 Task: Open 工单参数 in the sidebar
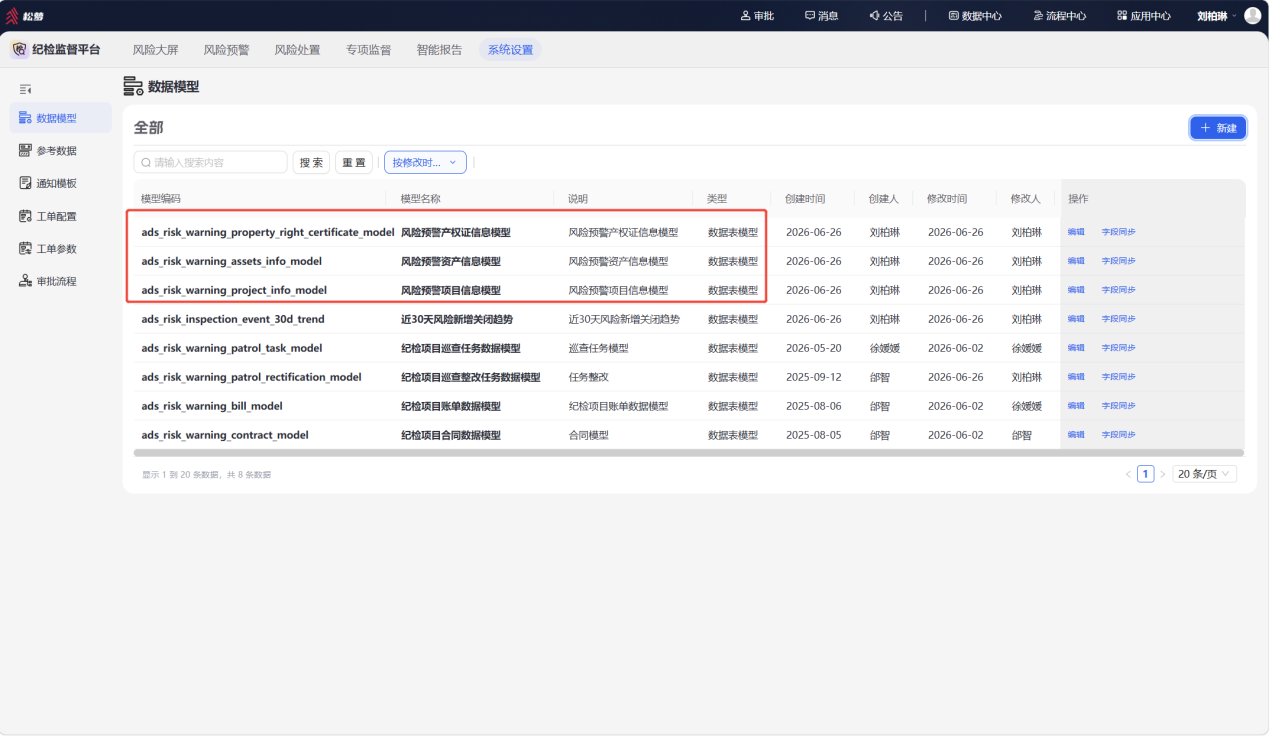60,249
